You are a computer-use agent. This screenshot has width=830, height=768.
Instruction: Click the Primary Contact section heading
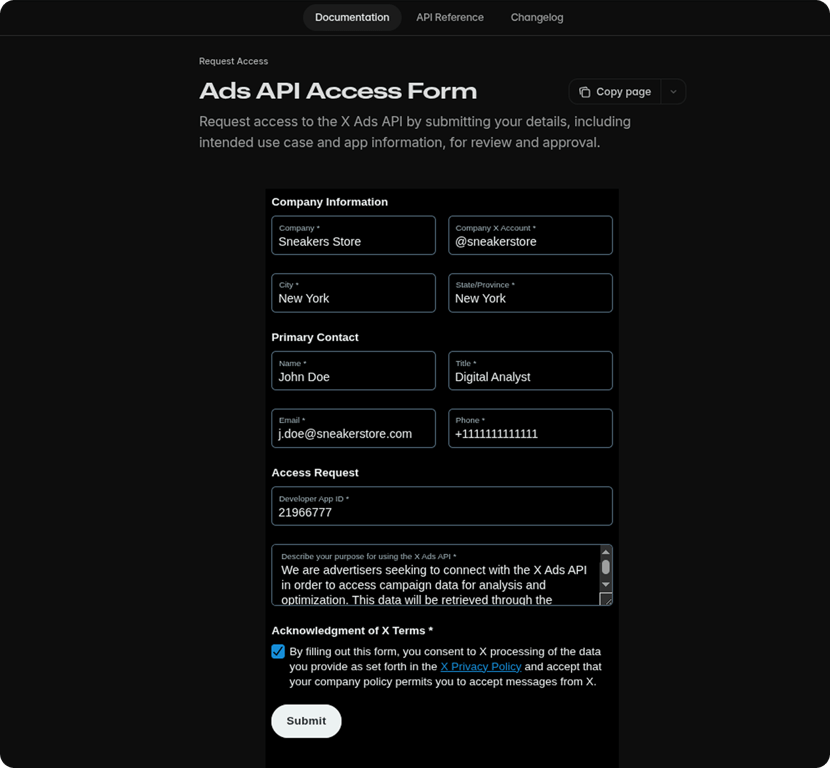click(315, 337)
